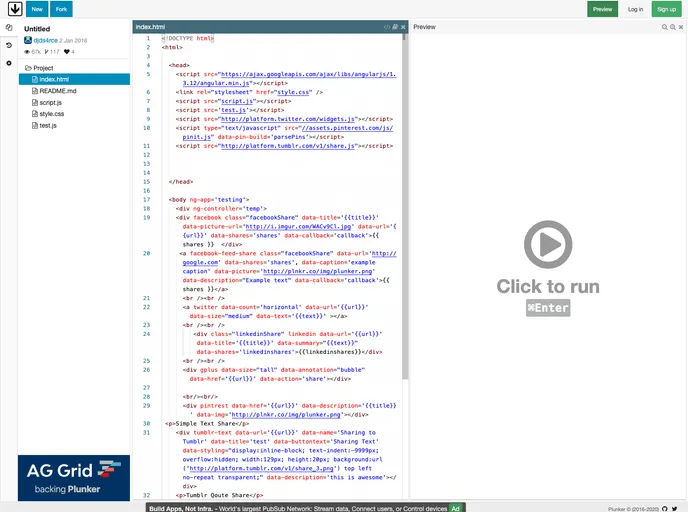Open Plunker's Twitter icon in footer
Image resolution: width=688 pixels, height=512 pixels.
pos(674,509)
